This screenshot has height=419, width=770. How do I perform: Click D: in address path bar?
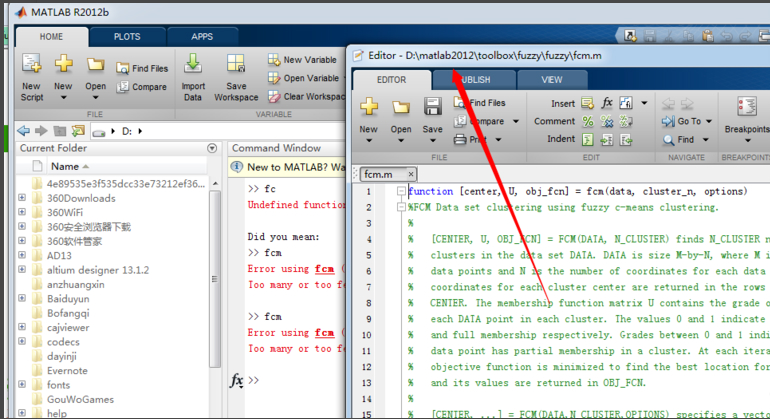127,131
